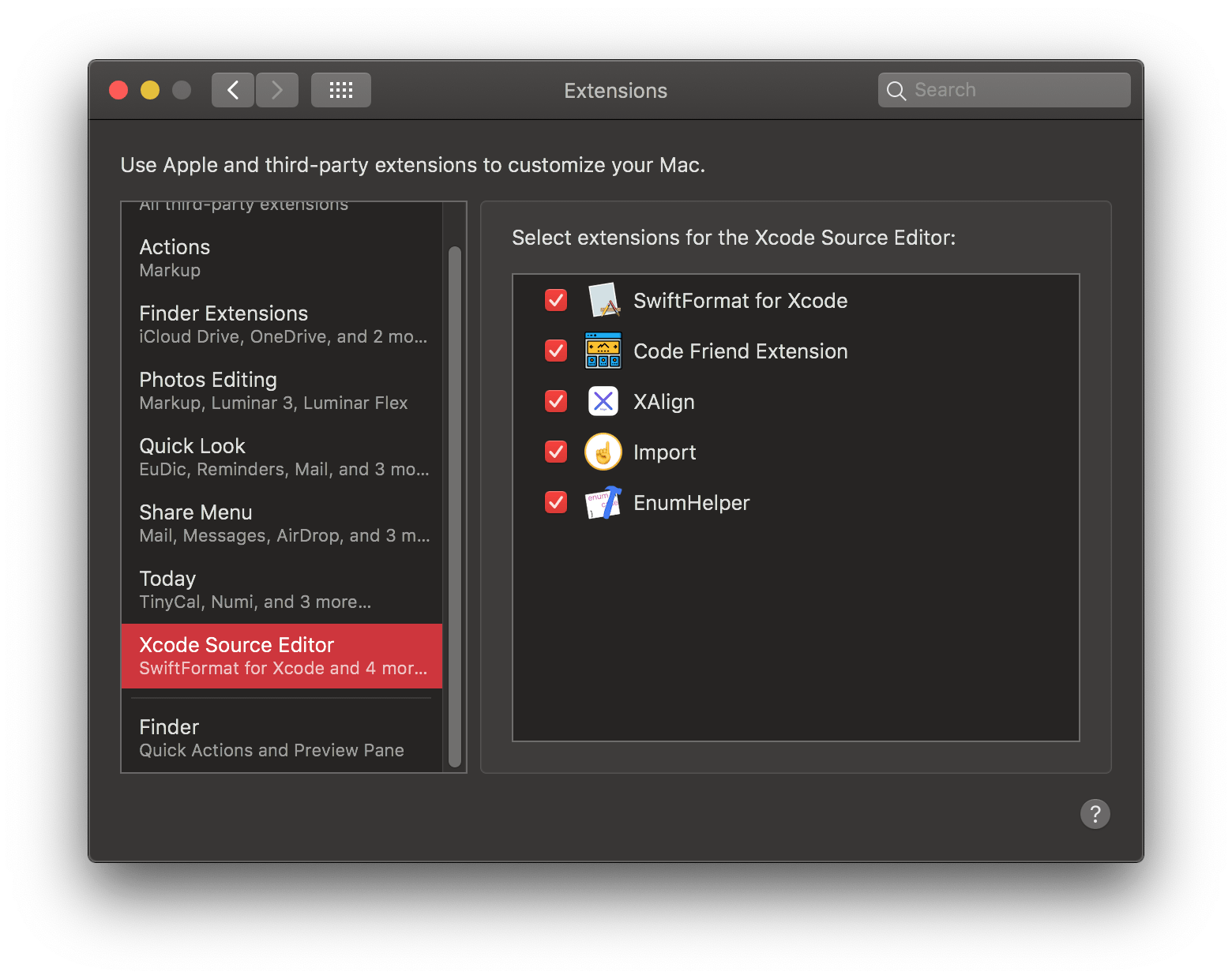
Task: Uncheck the Import extension
Action: tap(556, 452)
